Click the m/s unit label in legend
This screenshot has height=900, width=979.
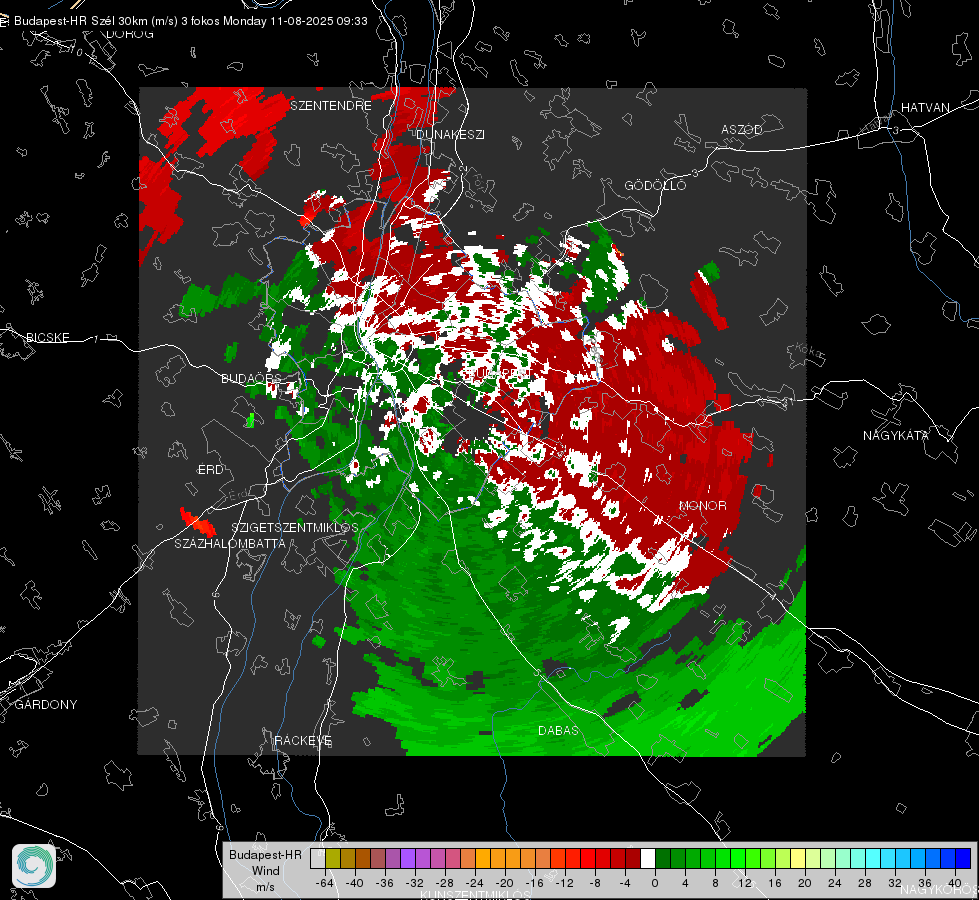pos(265,886)
